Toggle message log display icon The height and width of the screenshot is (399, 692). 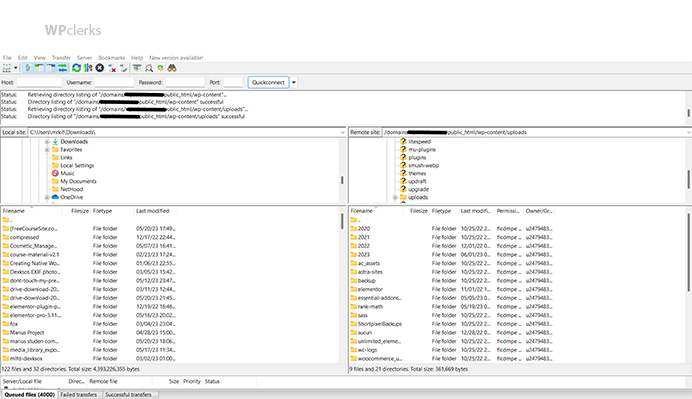pos(28,68)
